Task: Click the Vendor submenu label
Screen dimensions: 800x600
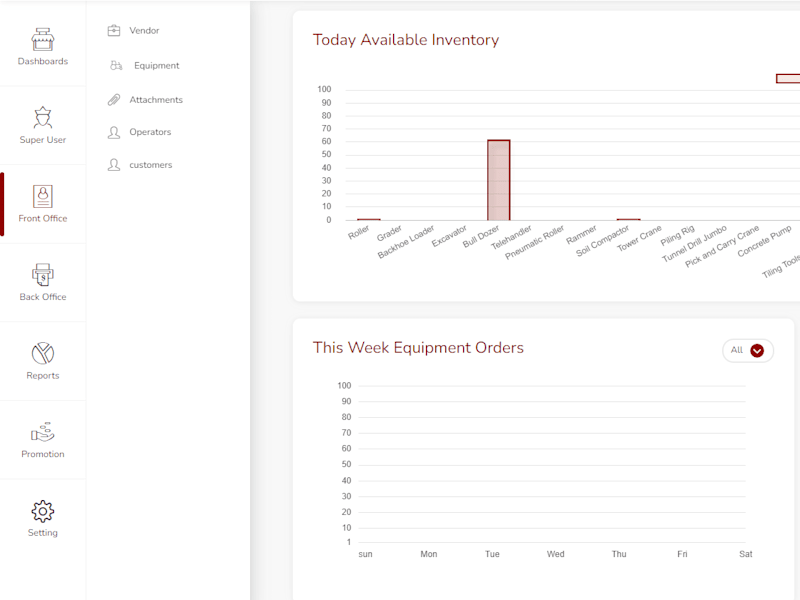Action: [x=144, y=31]
